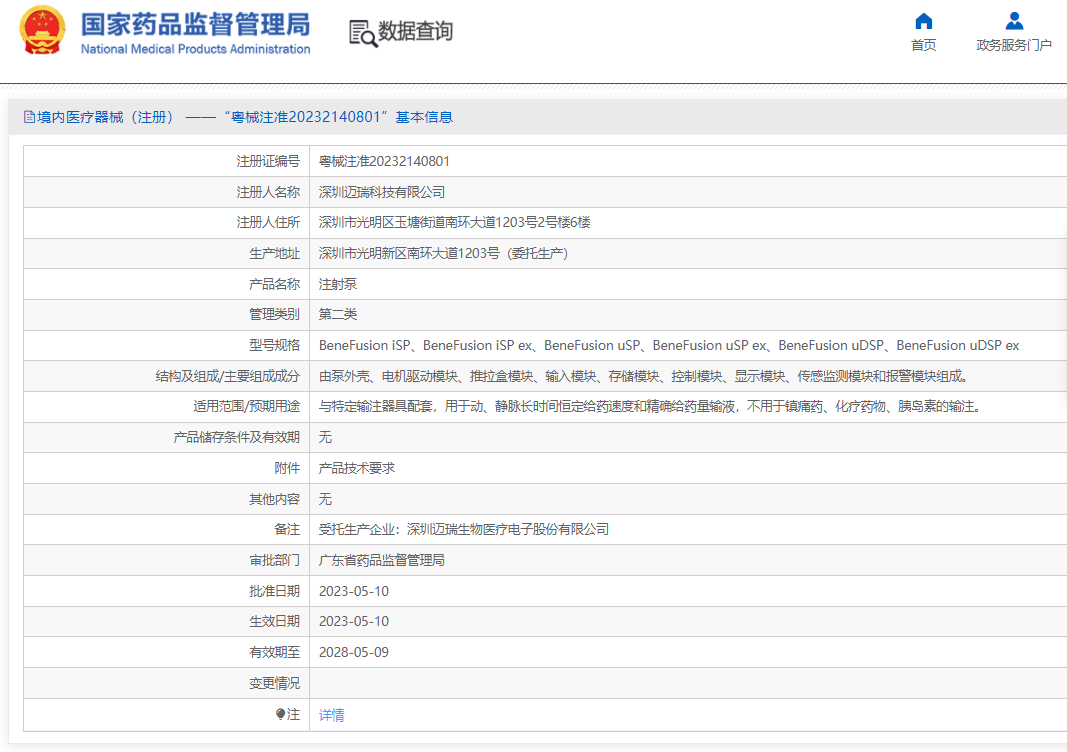Click National Medical Products Administration text
Screen dimensions: 1067x752
coord(195,49)
